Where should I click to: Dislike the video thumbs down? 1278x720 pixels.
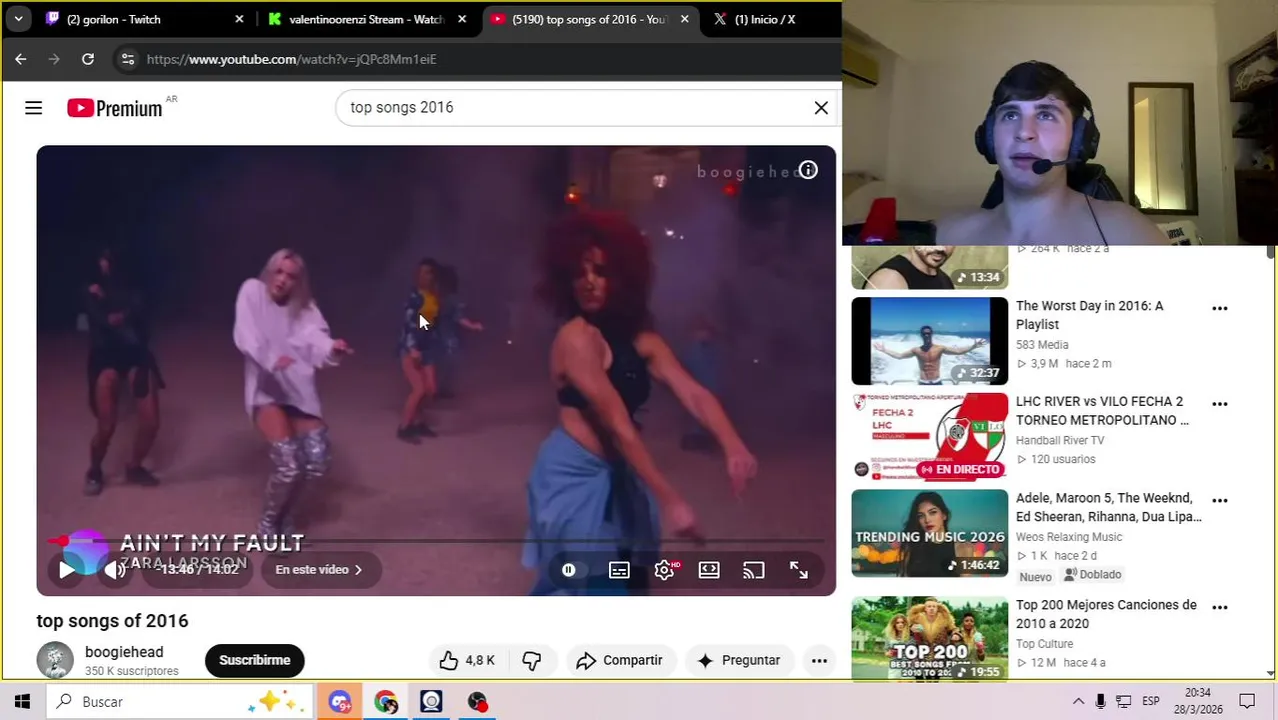[532, 660]
